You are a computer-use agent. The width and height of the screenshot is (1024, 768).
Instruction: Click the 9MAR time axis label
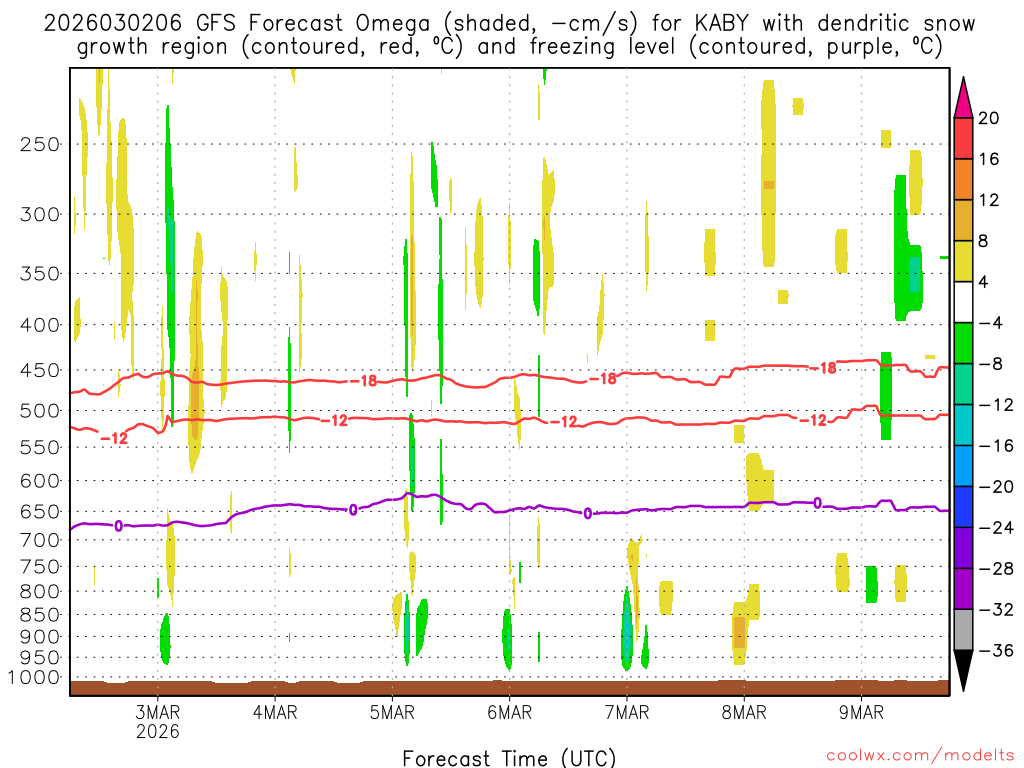tap(861, 712)
